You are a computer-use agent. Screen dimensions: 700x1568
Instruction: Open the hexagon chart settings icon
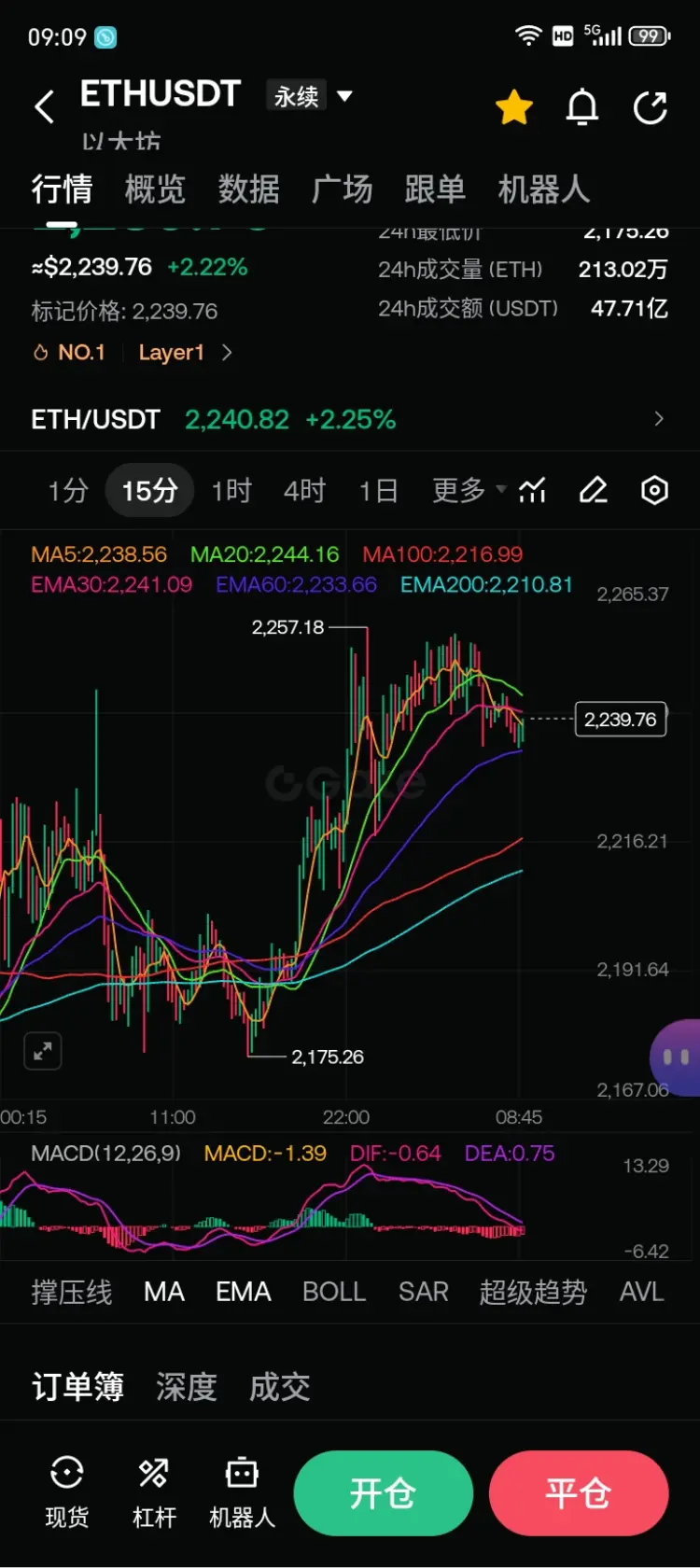tap(655, 490)
